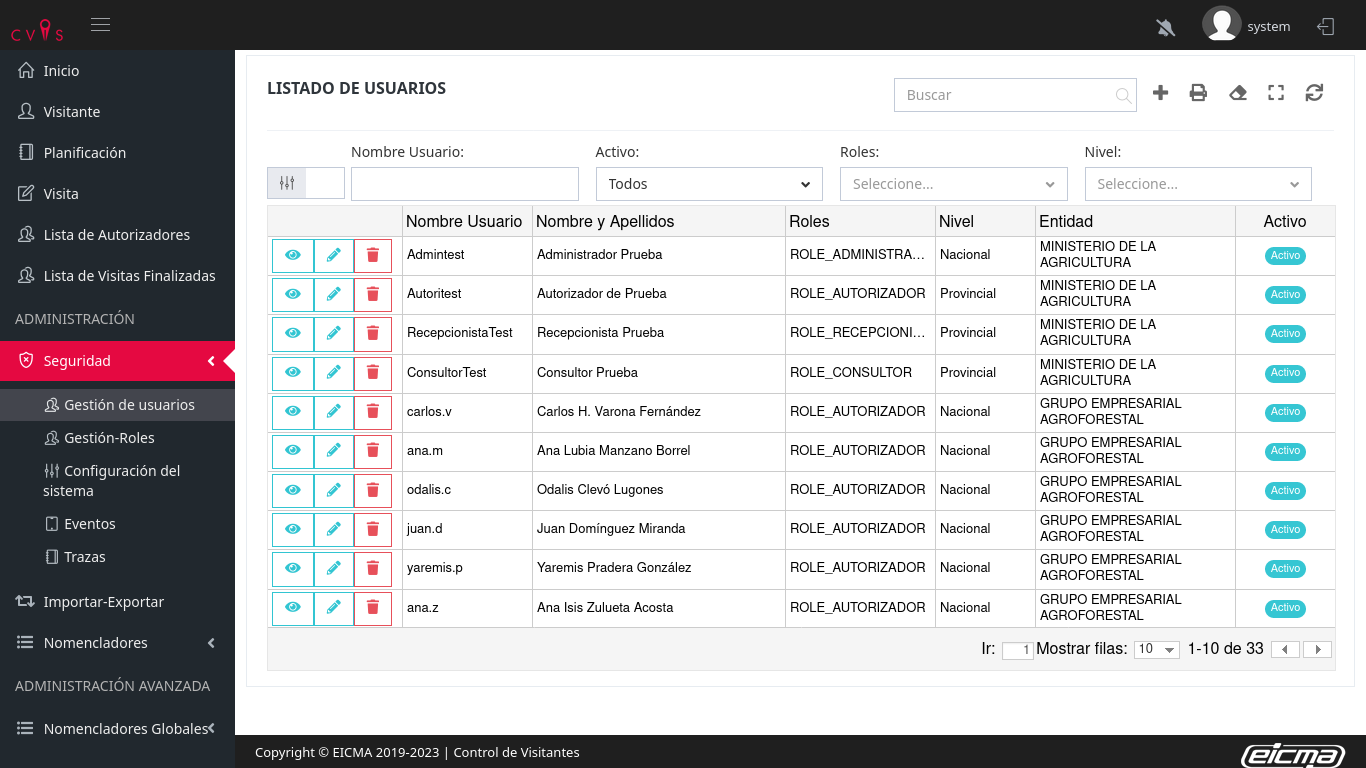Open Gestión-Roles in the sidebar

click(109, 438)
